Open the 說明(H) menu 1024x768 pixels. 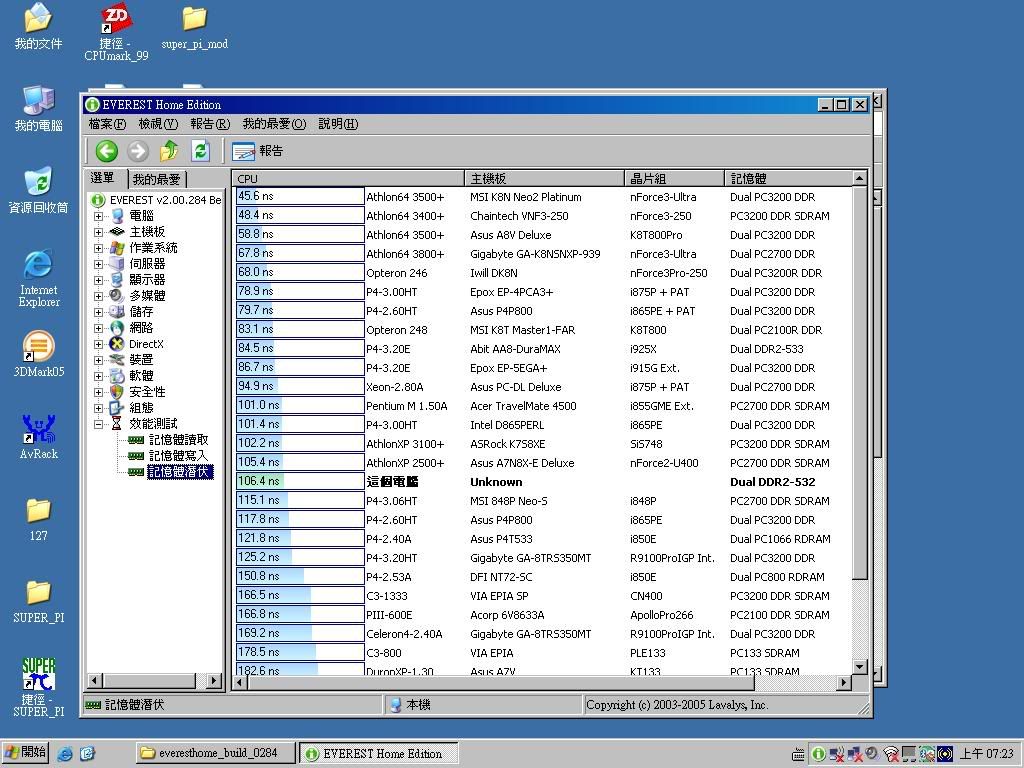coord(338,124)
